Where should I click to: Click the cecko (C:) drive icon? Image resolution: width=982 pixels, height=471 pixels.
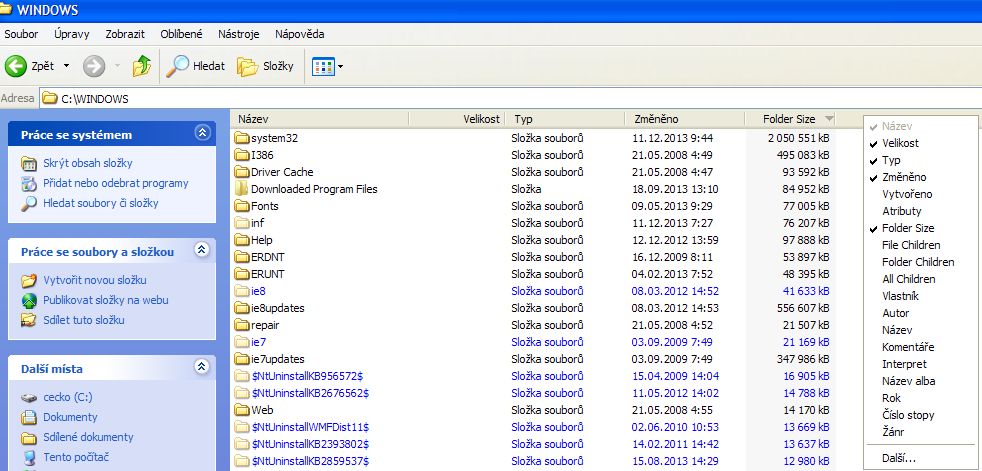click(28, 397)
